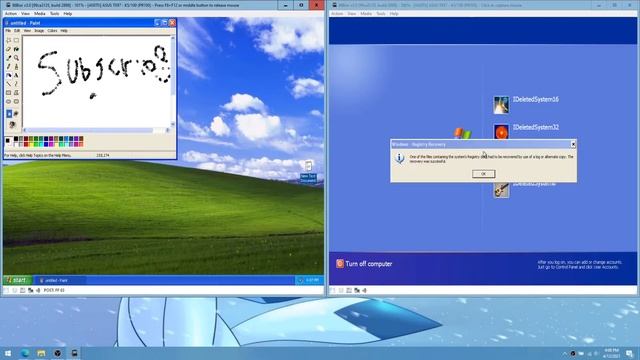Click the New Text Document desktop icon

click(308, 171)
